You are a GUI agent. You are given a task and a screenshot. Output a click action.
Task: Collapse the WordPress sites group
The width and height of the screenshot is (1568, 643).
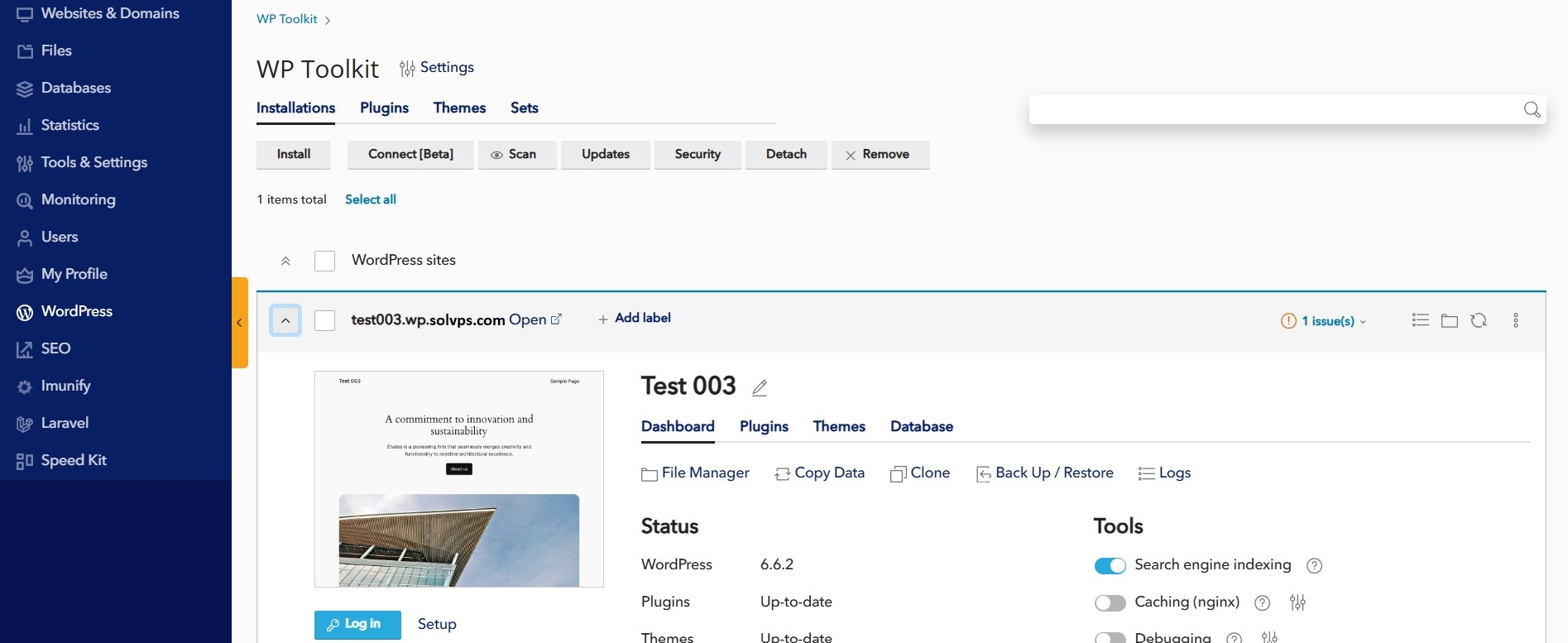tap(285, 261)
